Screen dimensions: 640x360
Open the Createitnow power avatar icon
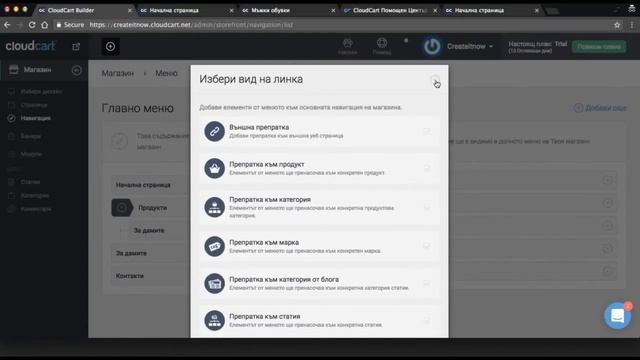[432, 47]
